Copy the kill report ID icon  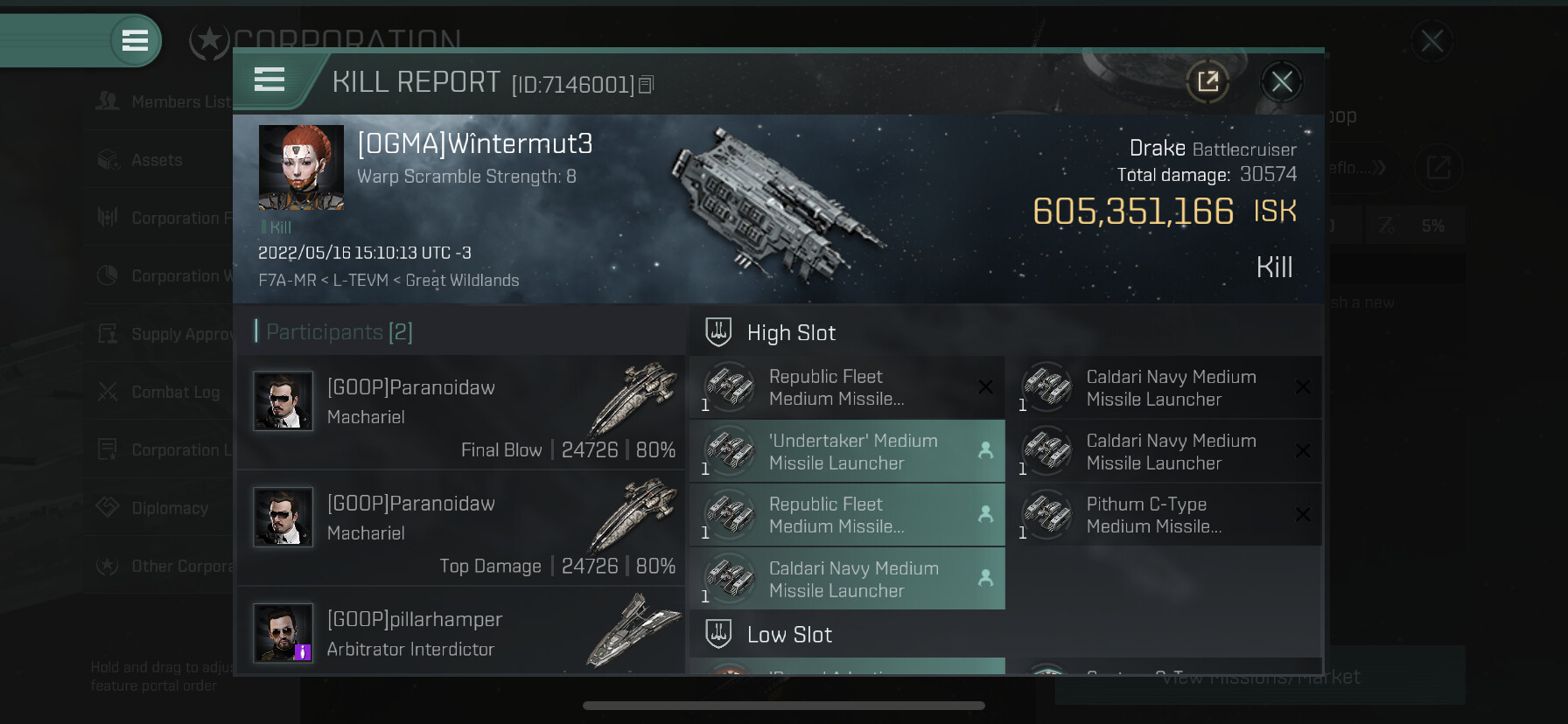[647, 85]
